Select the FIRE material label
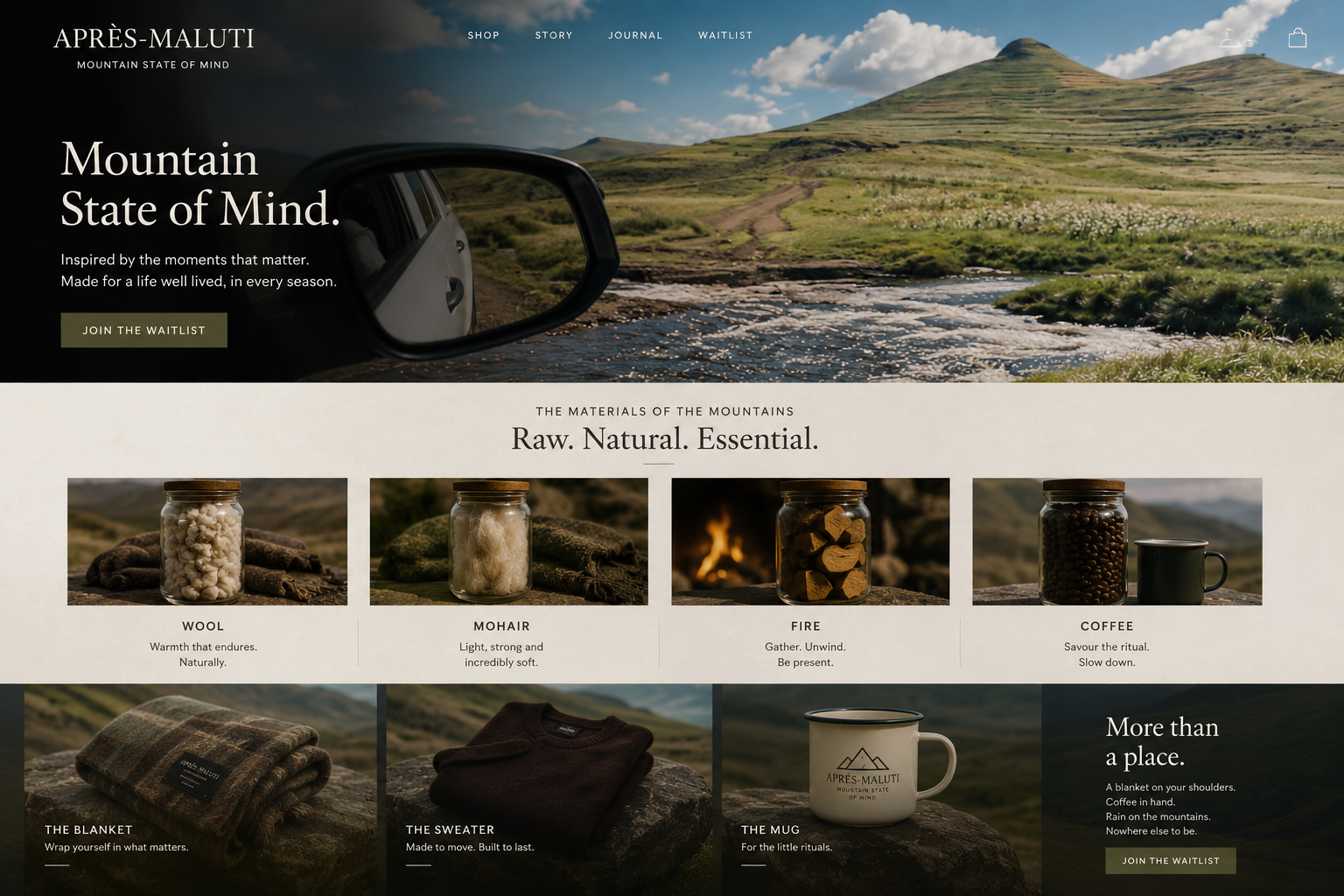This screenshot has width=1344, height=896. click(x=806, y=626)
